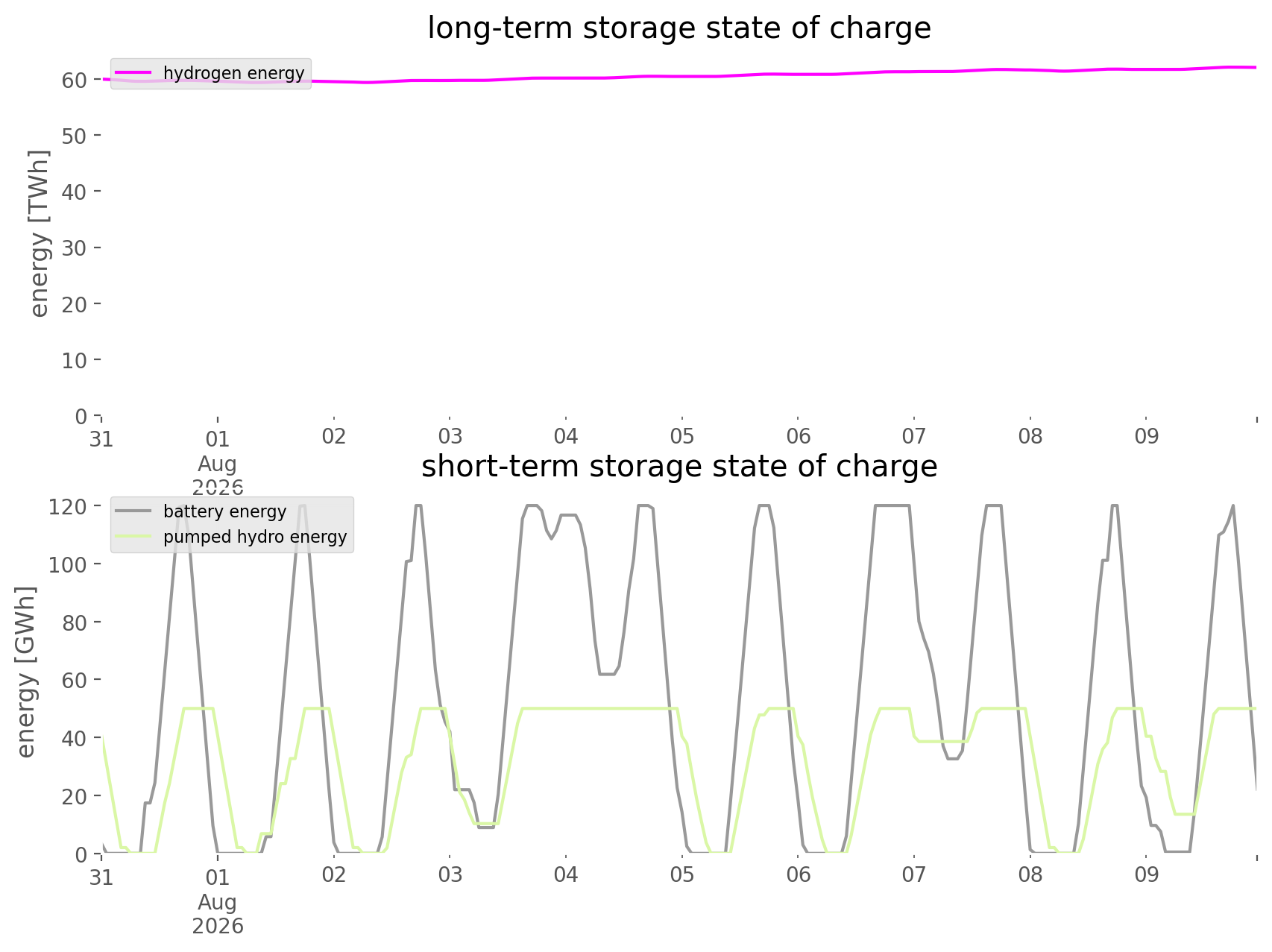Click the light green pumped hydro swatch
The image size is (1272, 952).
[x=134, y=537]
